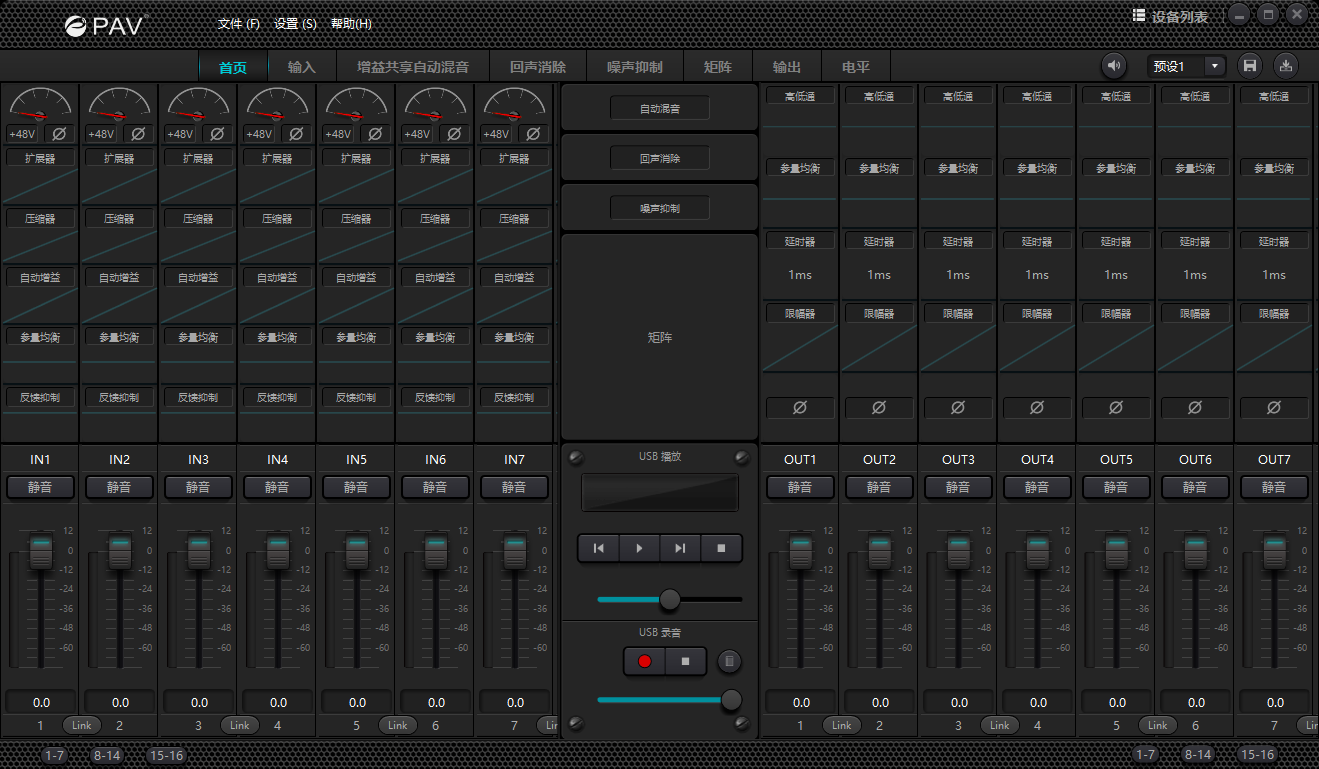Image resolution: width=1319 pixels, height=769 pixels.
Task: Toggle +48V phantom power on IN1
Action: [x=21, y=134]
